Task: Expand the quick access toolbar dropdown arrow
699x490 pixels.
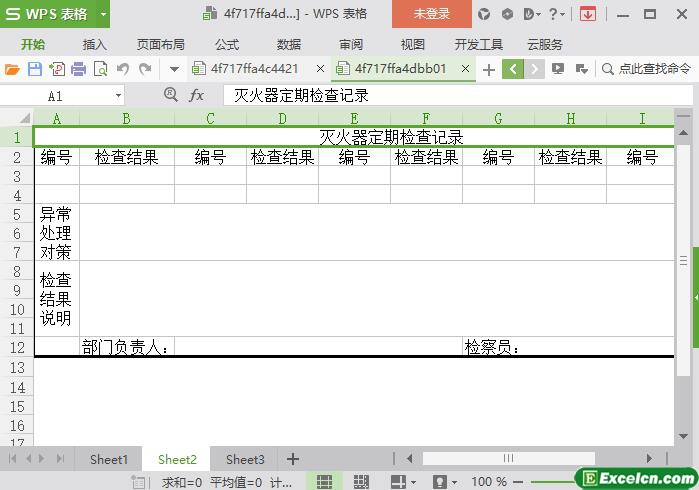Action: pos(174,69)
